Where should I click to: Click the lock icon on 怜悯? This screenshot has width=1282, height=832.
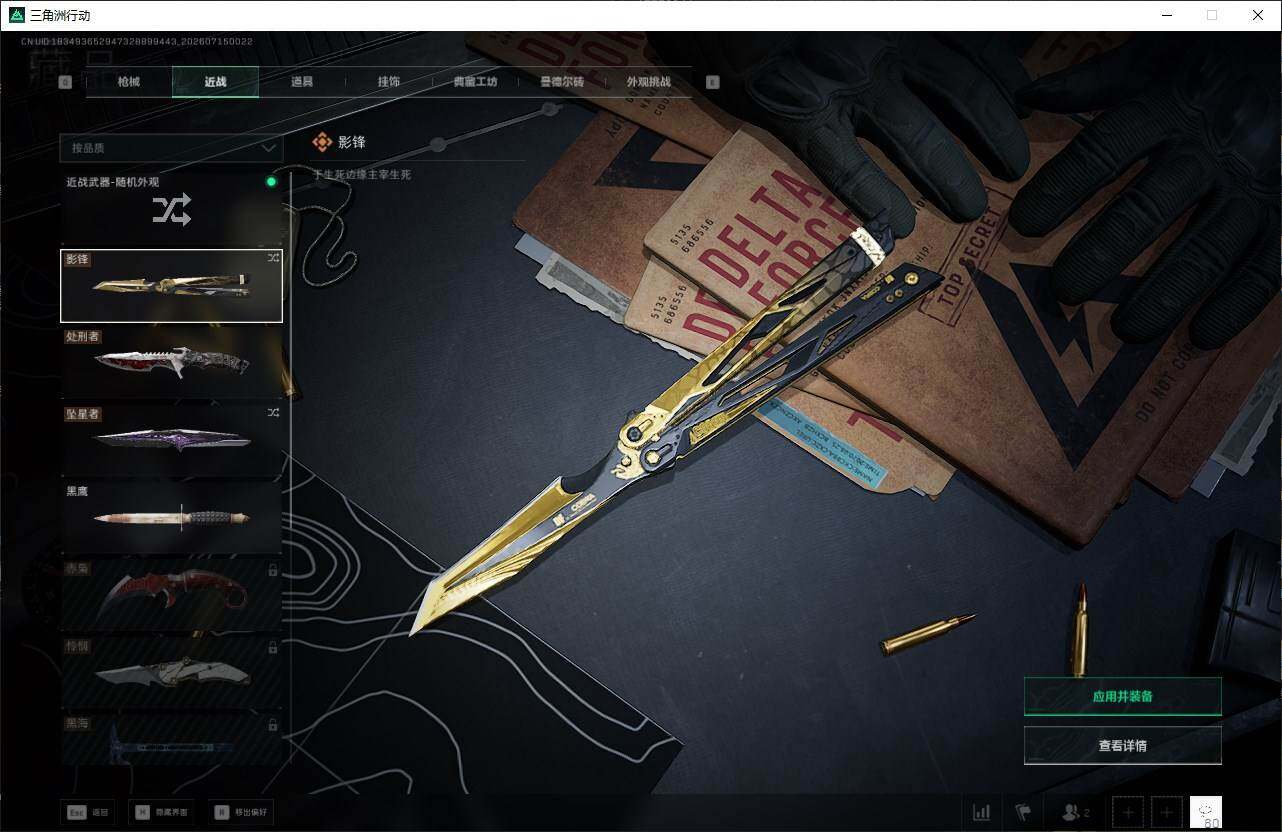tap(273, 647)
